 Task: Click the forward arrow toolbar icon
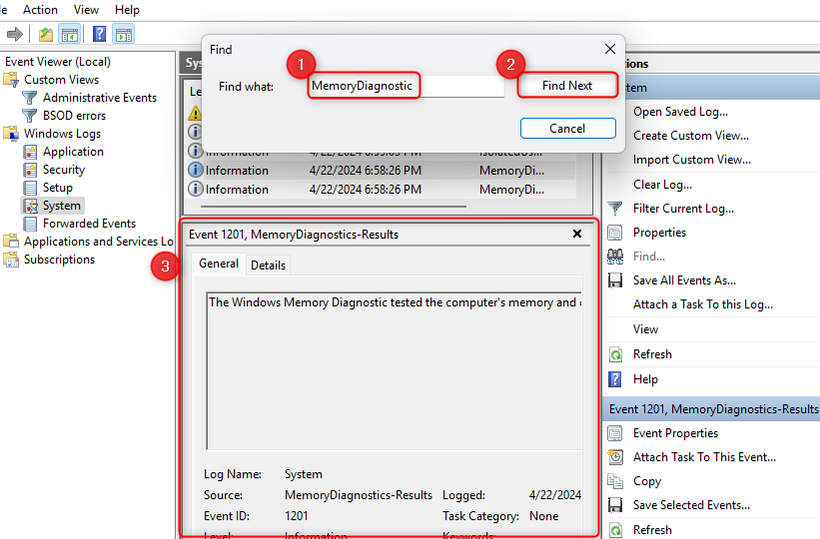[x=15, y=35]
